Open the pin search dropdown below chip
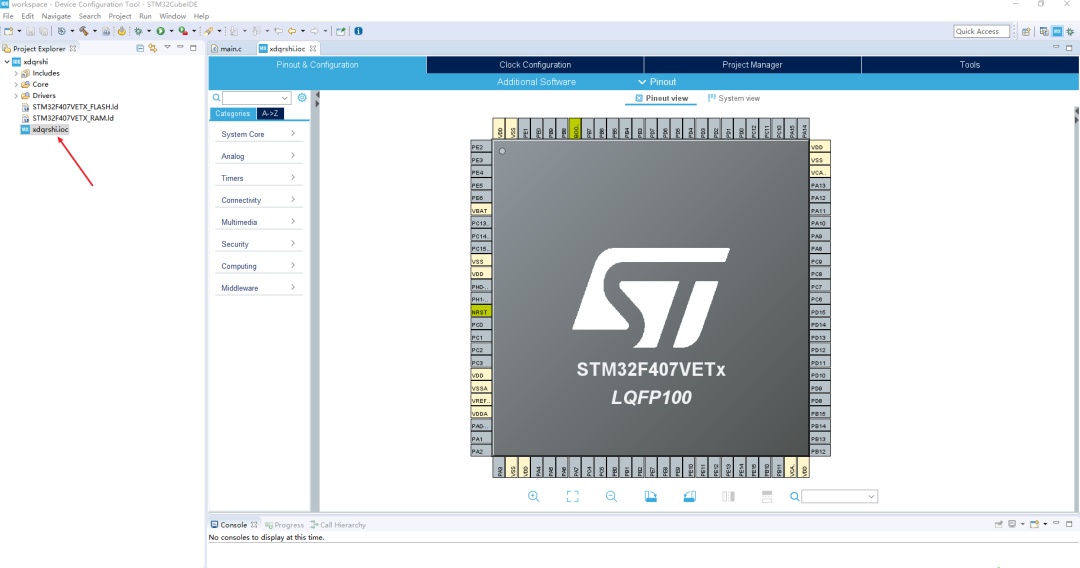 tap(871, 496)
